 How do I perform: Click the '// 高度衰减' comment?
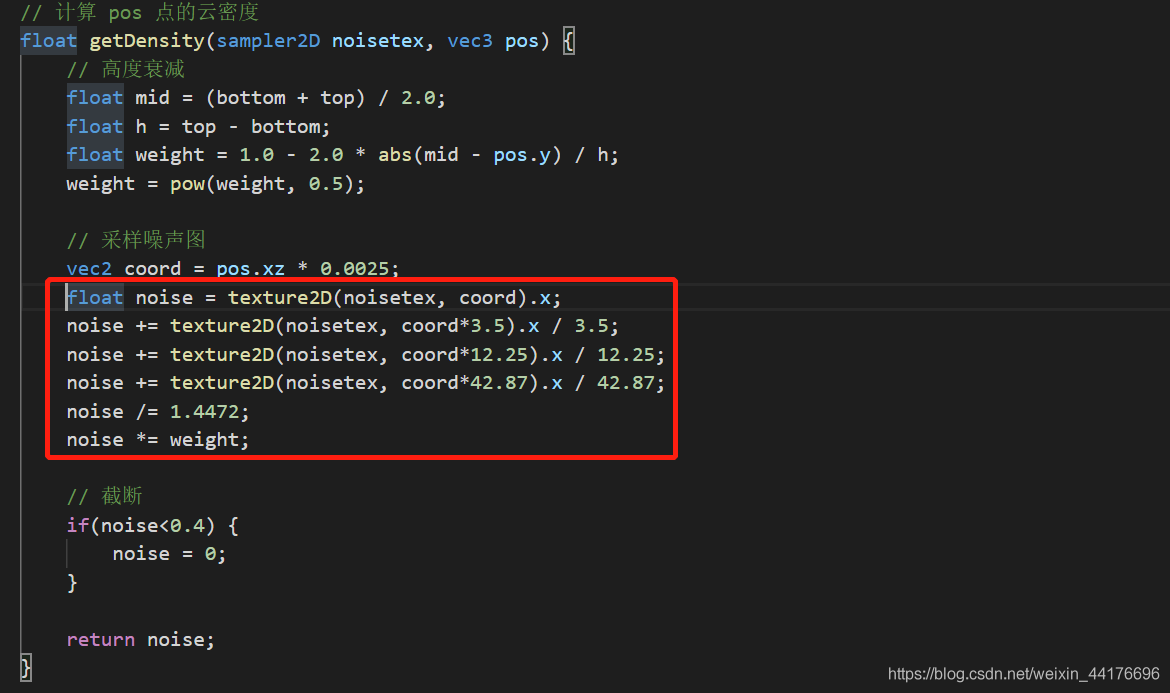click(125, 69)
